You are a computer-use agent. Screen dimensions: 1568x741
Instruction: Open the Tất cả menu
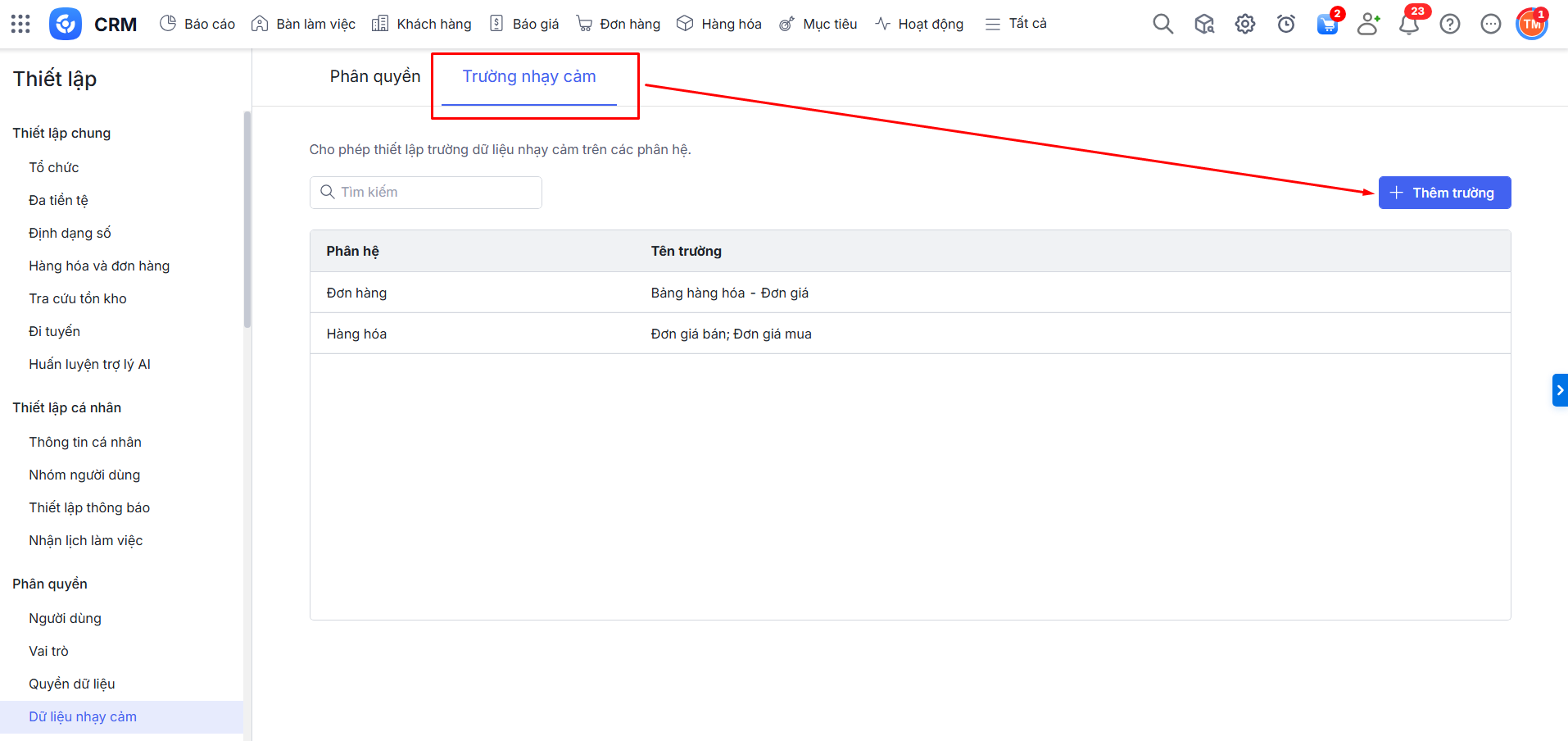[x=1016, y=24]
